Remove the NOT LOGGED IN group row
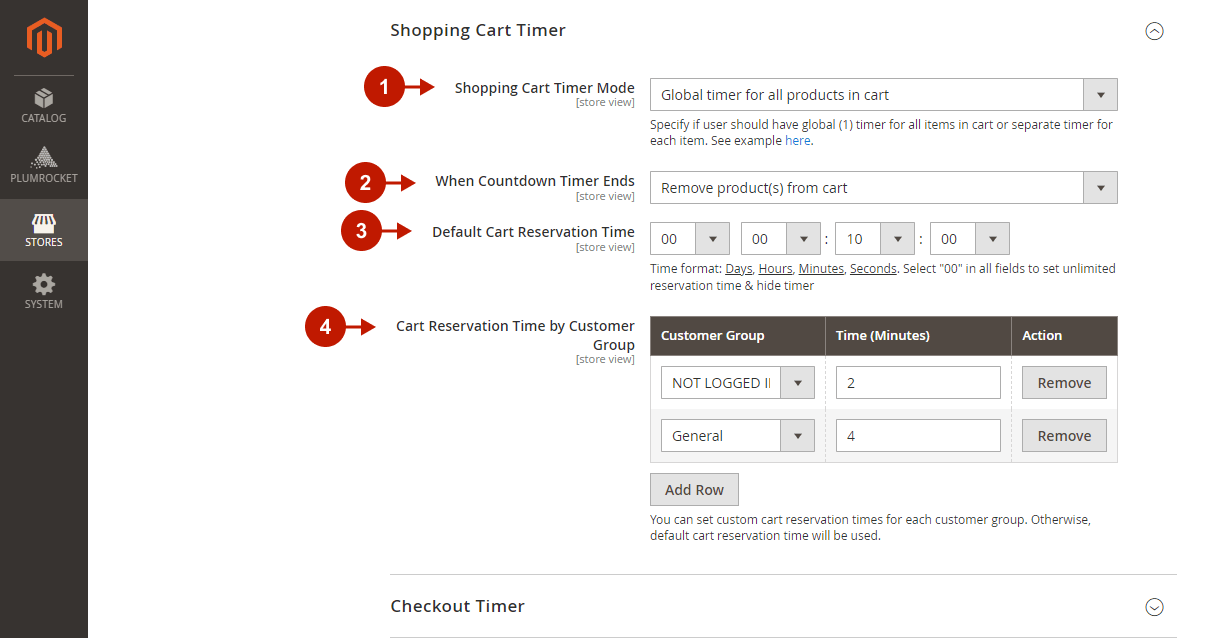This screenshot has width=1206, height=638. point(1064,383)
